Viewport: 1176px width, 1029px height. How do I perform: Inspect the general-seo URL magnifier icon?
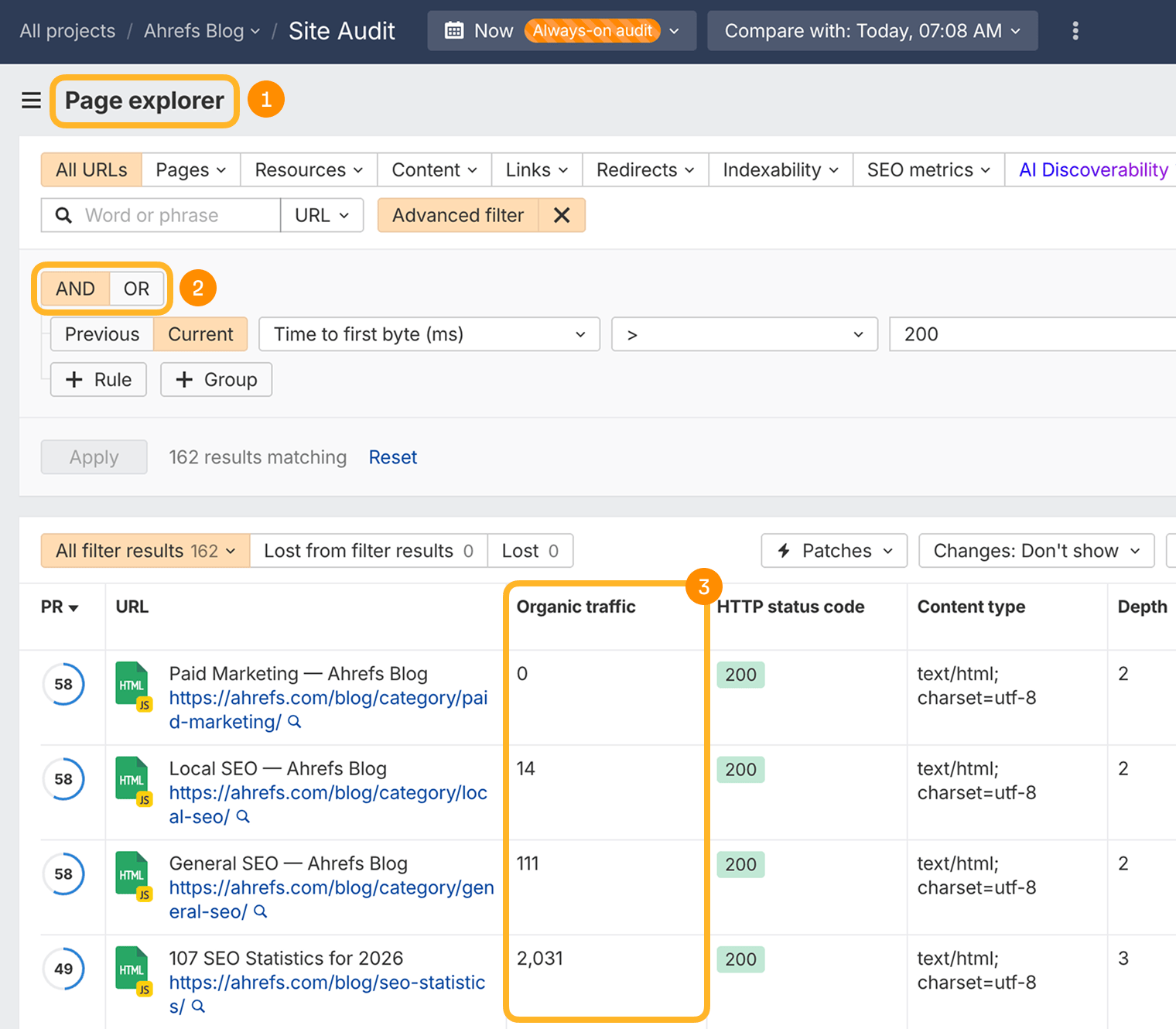pyautogui.click(x=260, y=912)
